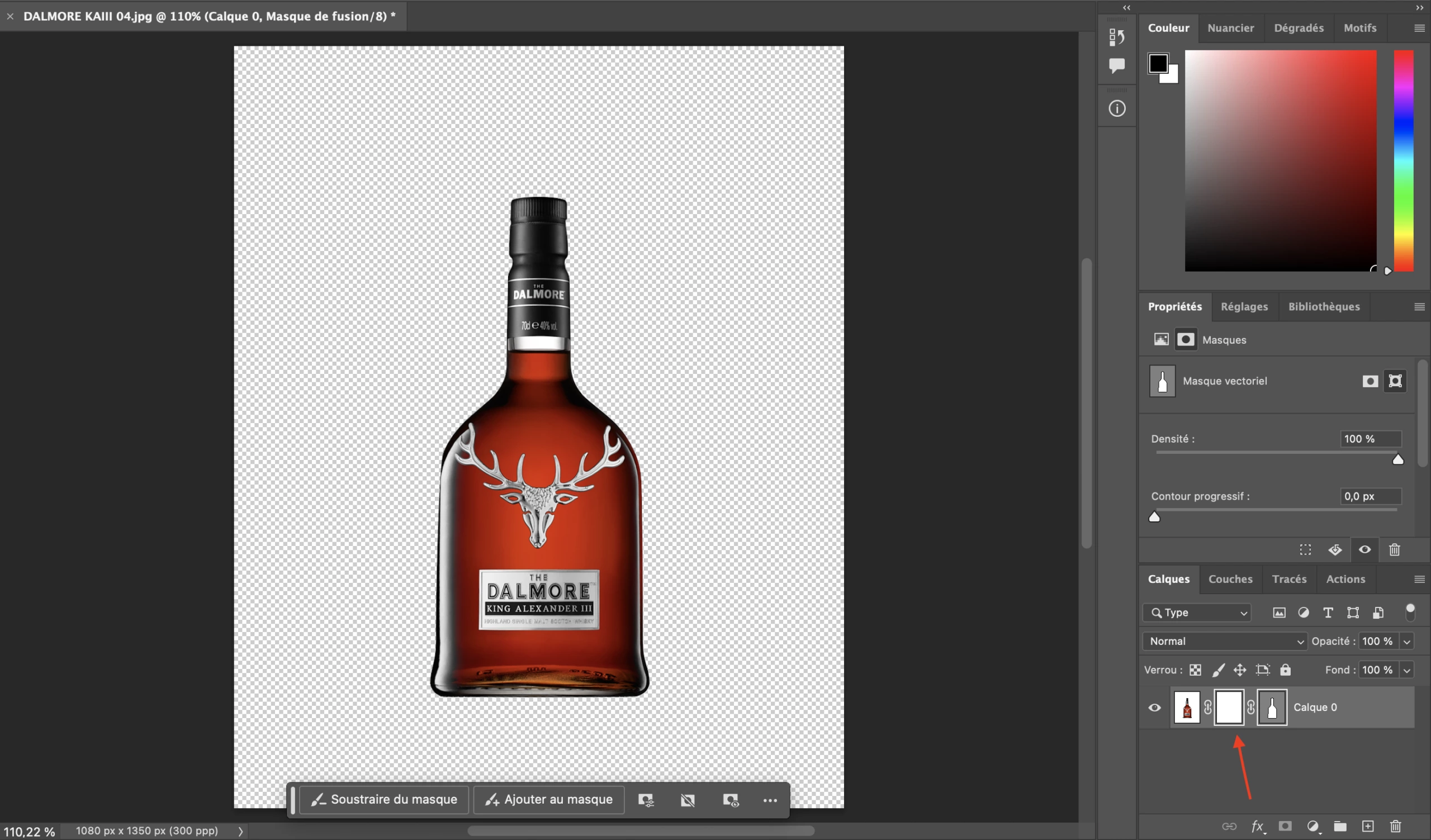Add a new layer mask
This screenshot has width=1431, height=840.
(x=1285, y=826)
